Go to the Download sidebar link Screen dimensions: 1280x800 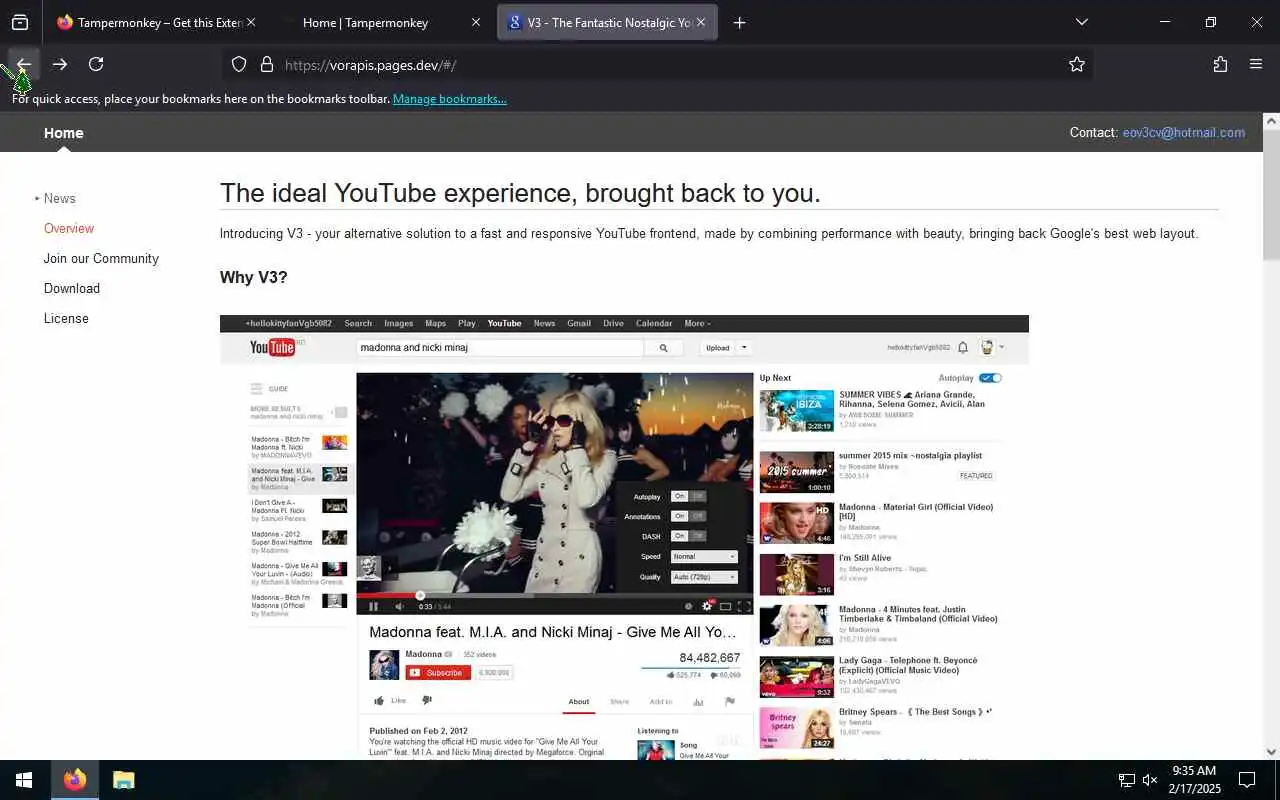pos(72,288)
